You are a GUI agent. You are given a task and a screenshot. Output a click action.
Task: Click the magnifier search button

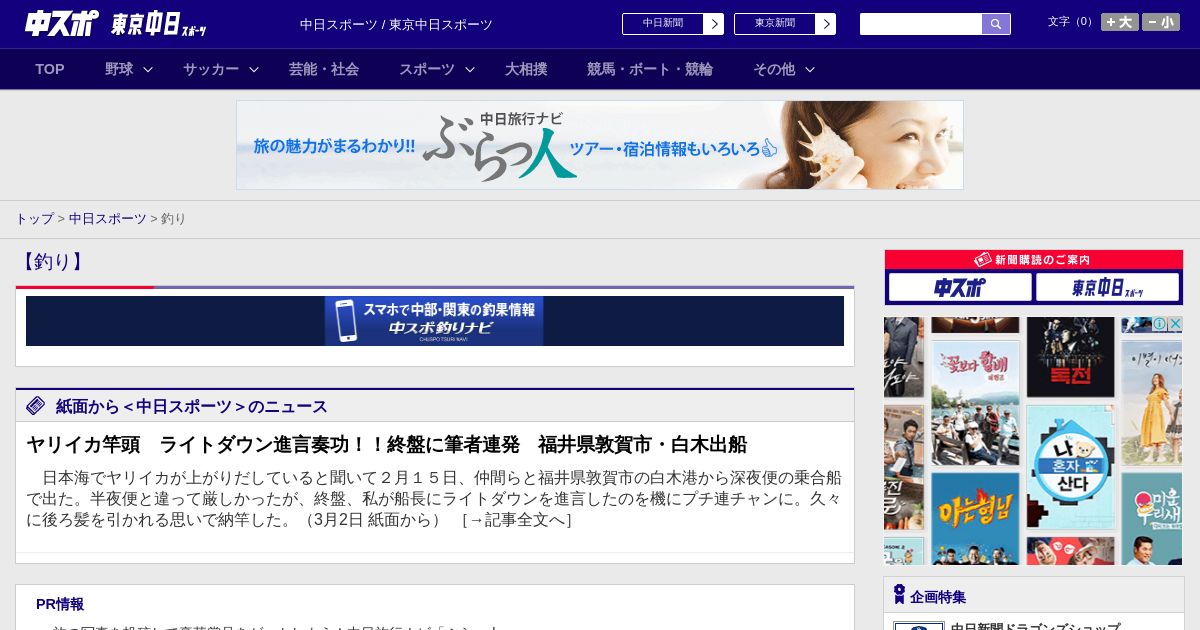coord(996,24)
